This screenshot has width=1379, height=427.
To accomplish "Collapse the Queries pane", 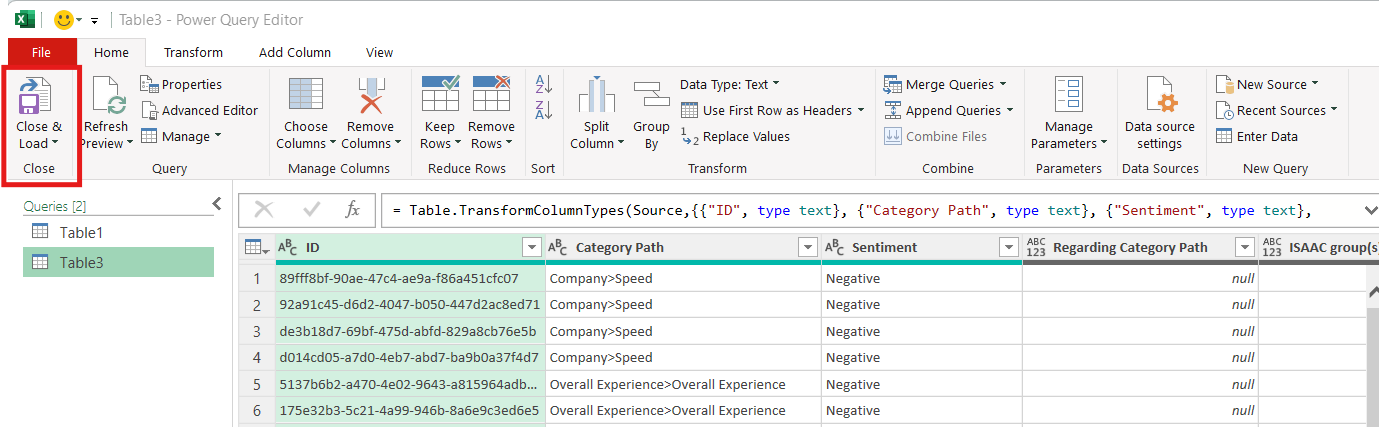I will [x=217, y=204].
